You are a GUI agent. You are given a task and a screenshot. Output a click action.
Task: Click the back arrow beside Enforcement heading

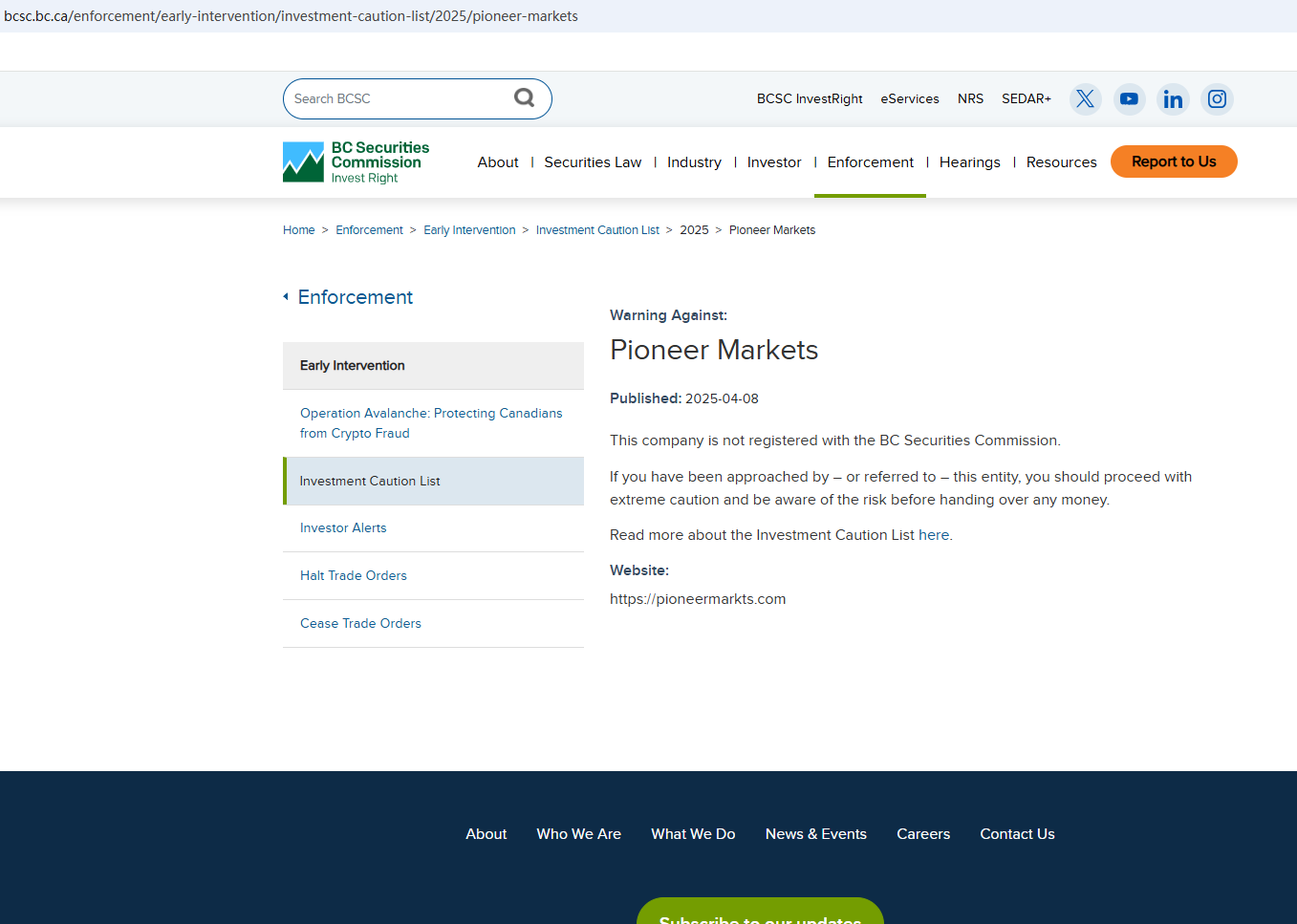pos(286,297)
